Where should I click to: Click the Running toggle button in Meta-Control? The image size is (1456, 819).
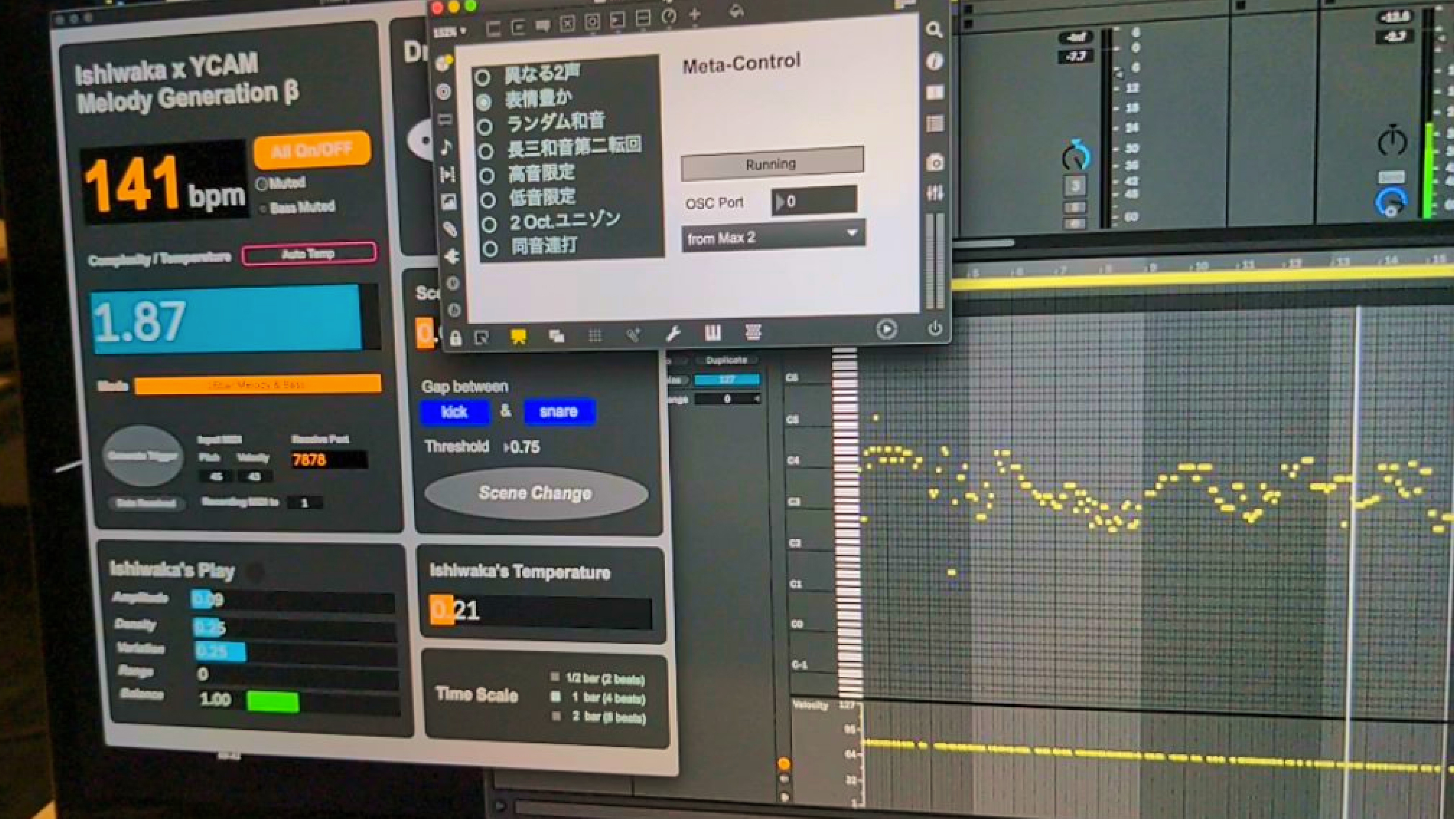pos(772,164)
